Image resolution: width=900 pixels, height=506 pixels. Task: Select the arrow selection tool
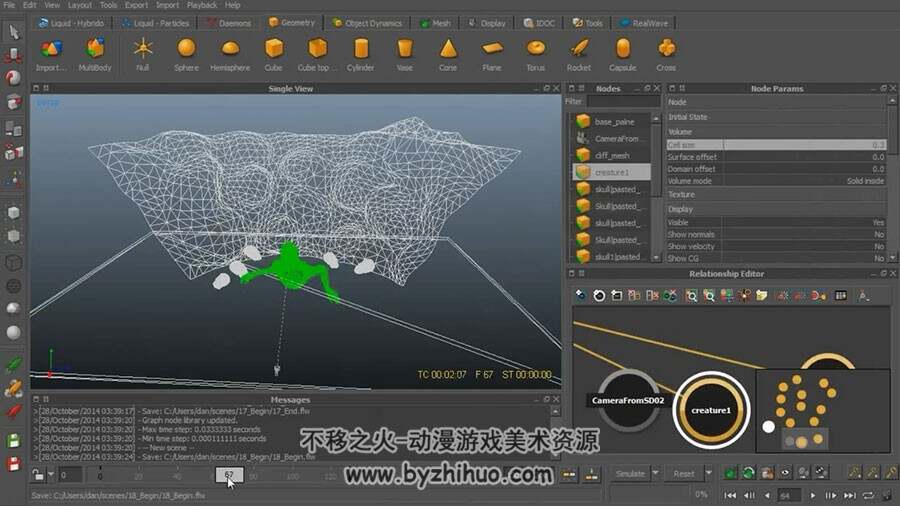coord(14,32)
